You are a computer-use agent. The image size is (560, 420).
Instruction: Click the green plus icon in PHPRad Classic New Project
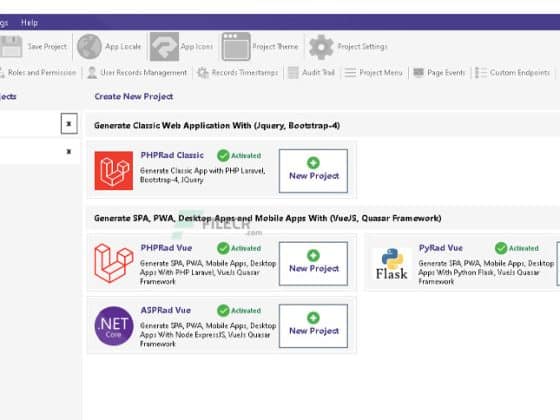(x=313, y=163)
